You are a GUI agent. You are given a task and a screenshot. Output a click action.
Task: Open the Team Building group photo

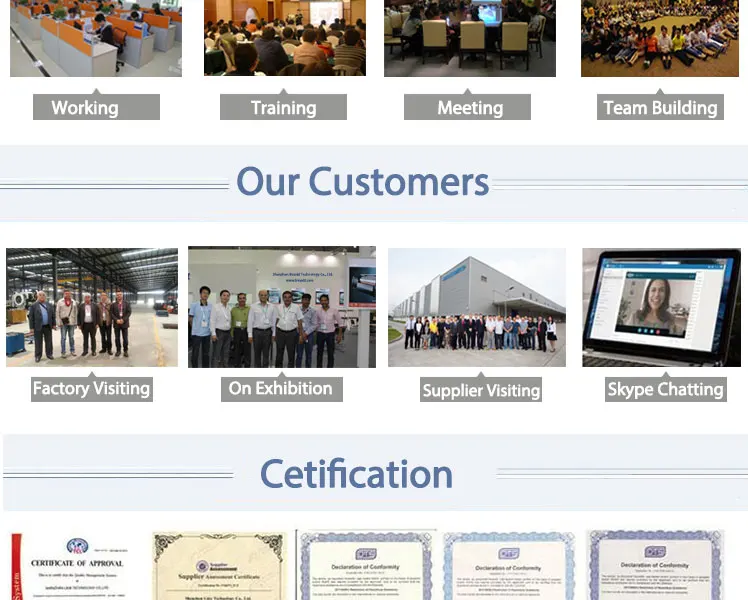(660, 38)
